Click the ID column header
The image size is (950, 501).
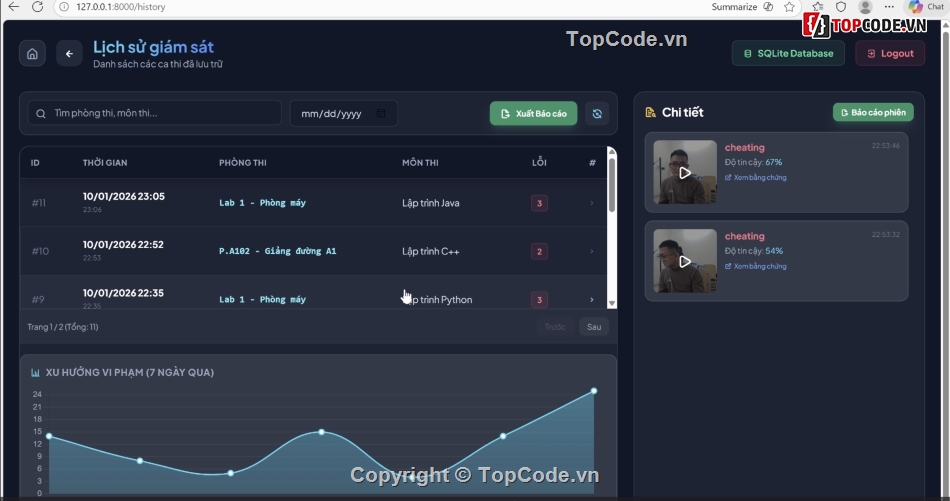point(35,162)
